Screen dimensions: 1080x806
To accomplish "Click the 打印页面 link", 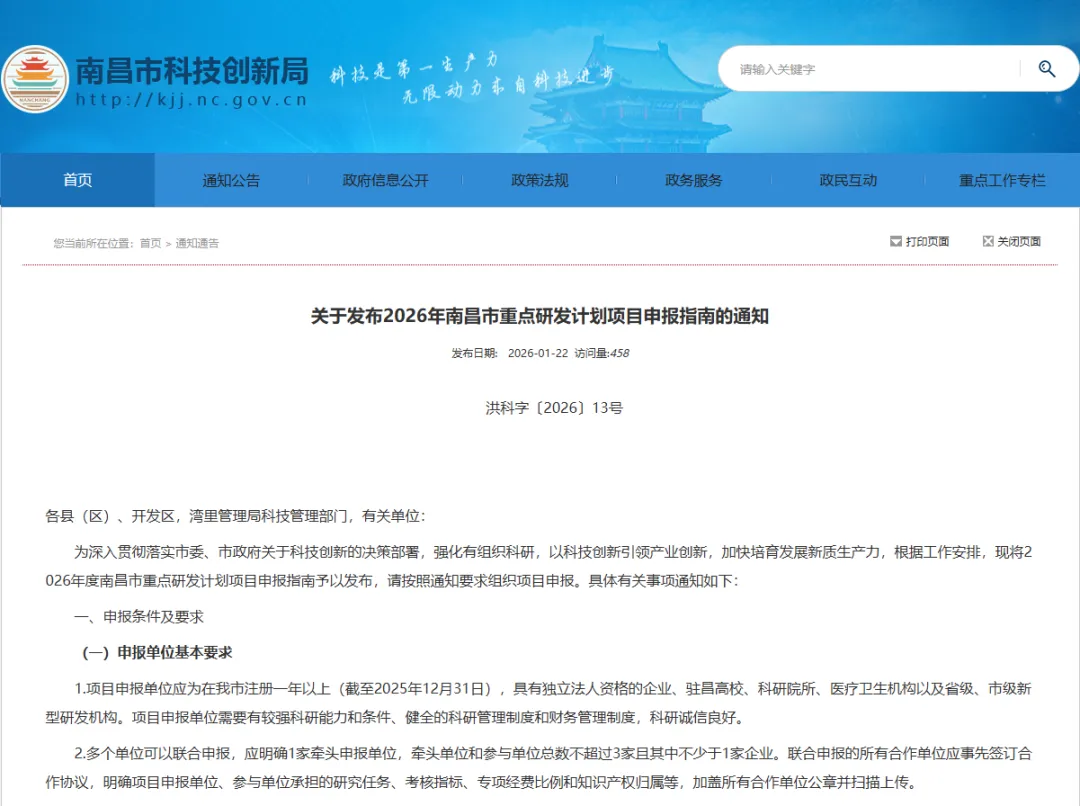I will point(927,241).
